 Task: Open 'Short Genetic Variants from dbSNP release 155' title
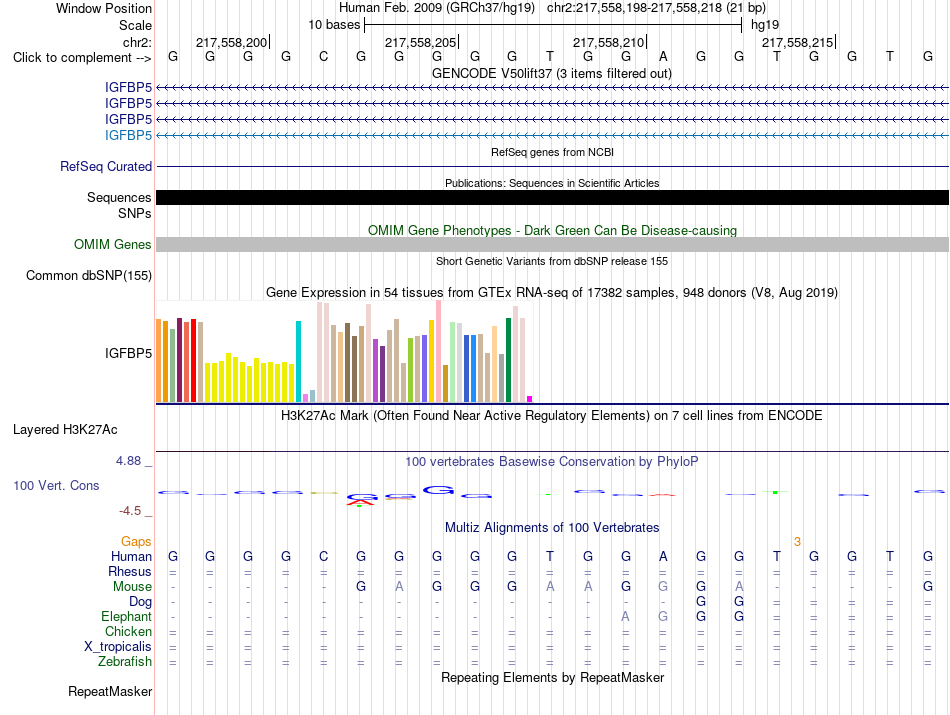pos(552,262)
